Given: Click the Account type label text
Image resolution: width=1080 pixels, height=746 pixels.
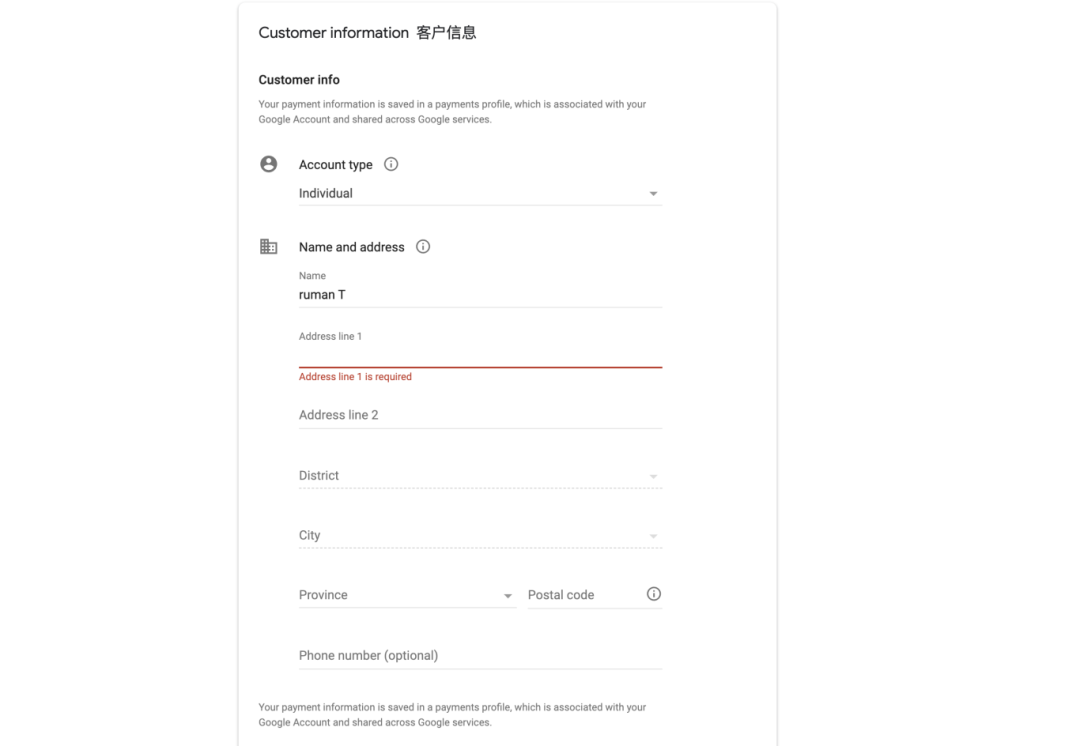Looking at the screenshot, I should tap(335, 165).
